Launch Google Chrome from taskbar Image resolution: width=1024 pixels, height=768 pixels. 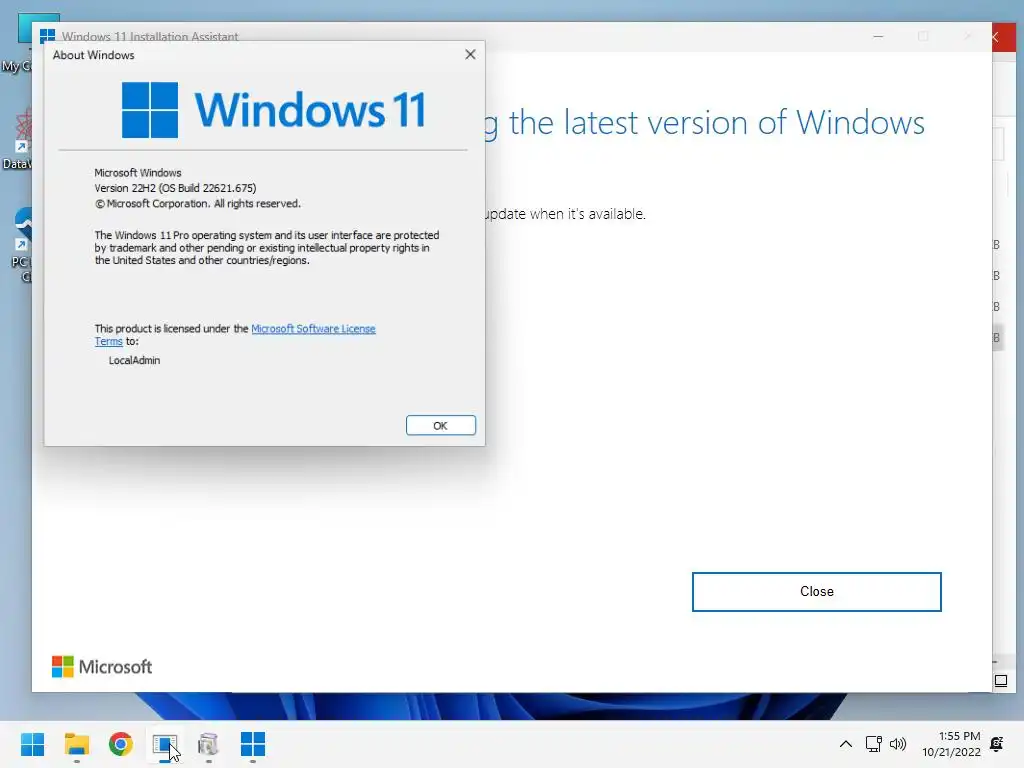pyautogui.click(x=120, y=744)
